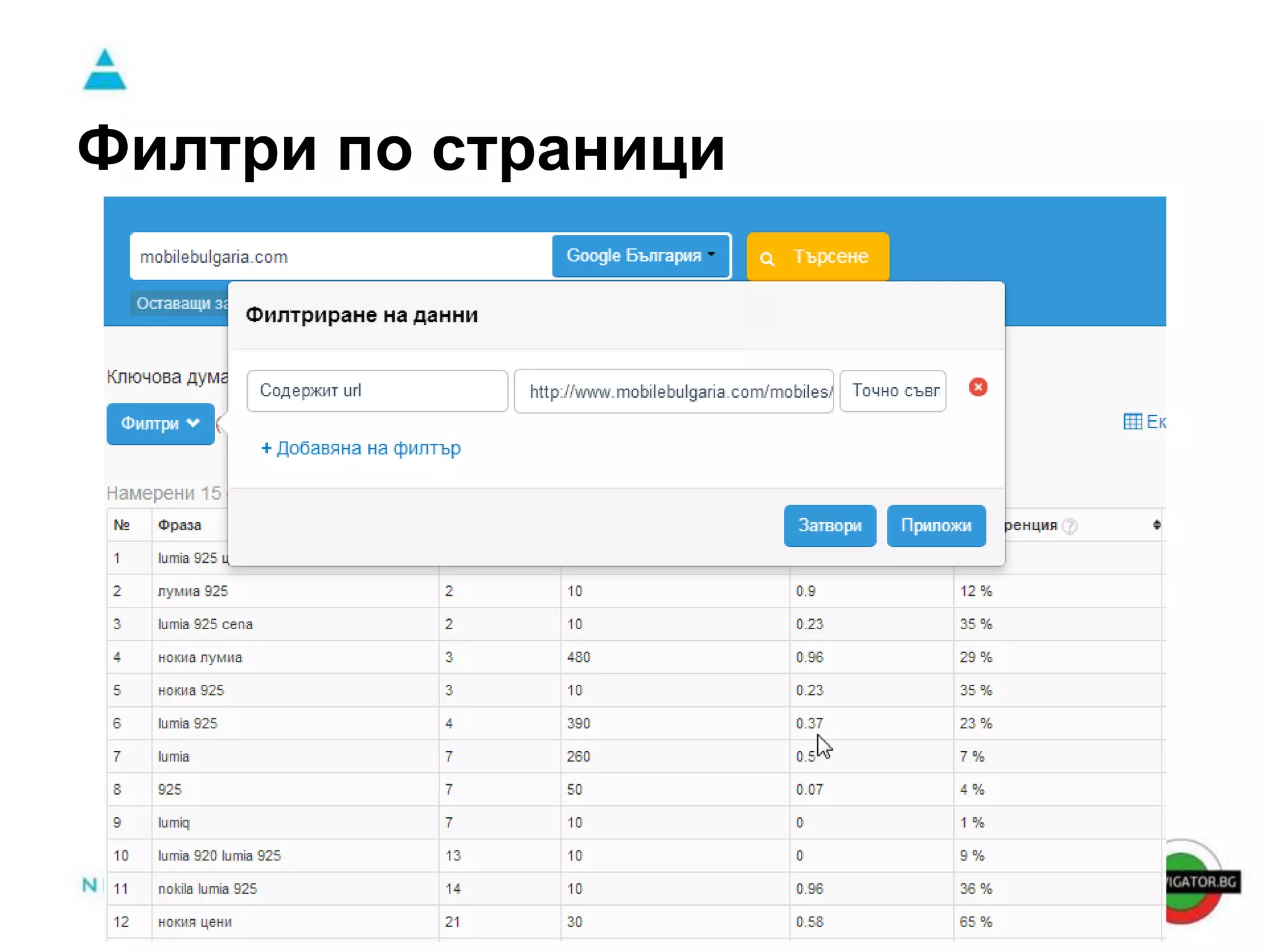Screen dimensions: 1270x952
Task: Click the № column header
Action: click(122, 526)
